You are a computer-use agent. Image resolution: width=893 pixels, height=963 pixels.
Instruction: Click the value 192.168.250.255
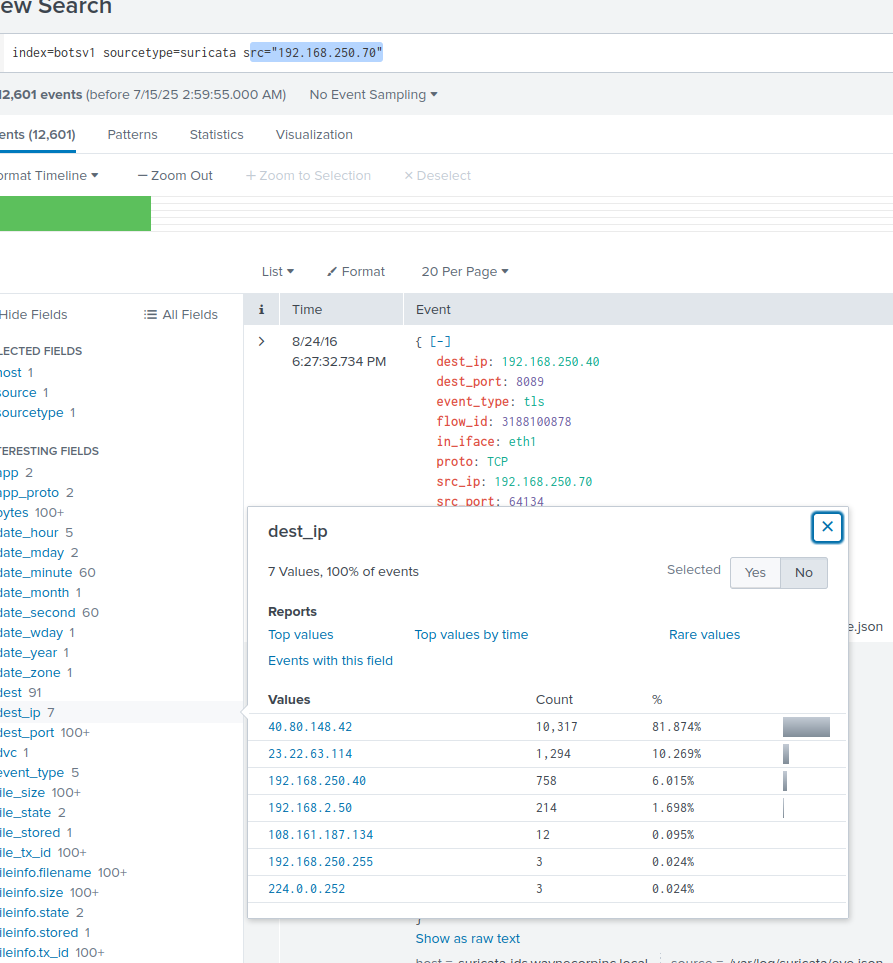tap(321, 862)
